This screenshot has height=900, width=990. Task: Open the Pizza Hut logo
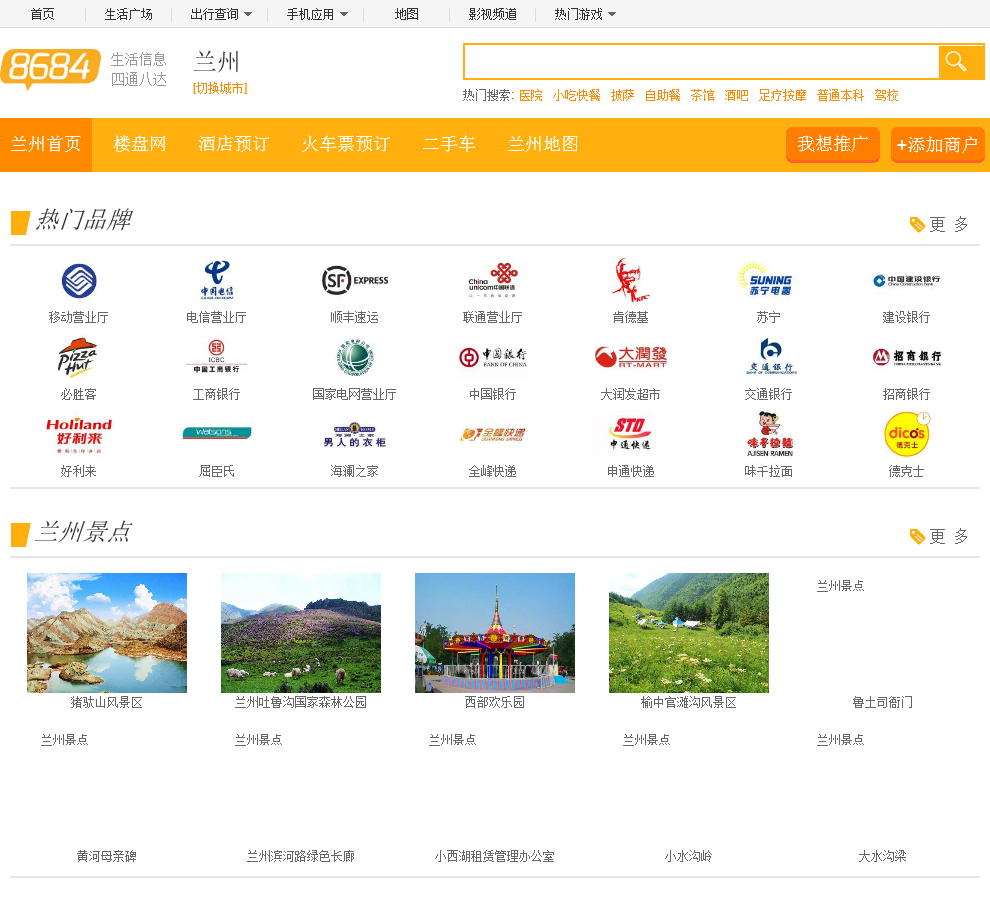click(78, 357)
